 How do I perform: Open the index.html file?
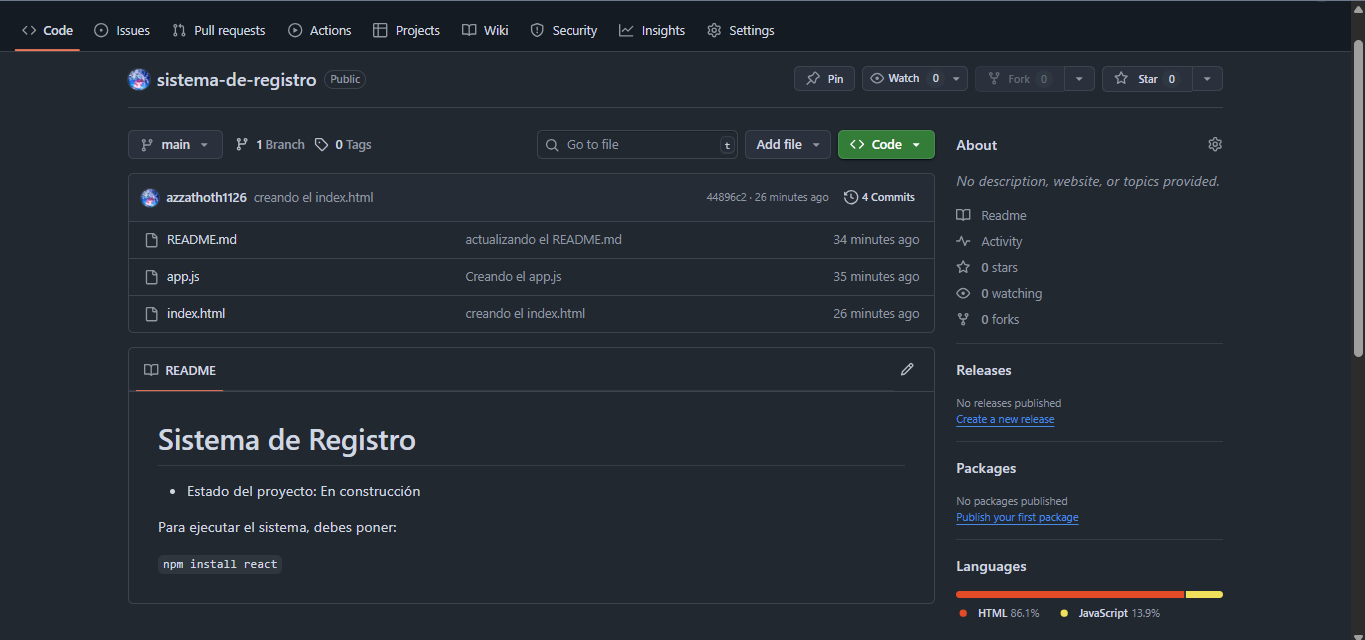pos(196,314)
